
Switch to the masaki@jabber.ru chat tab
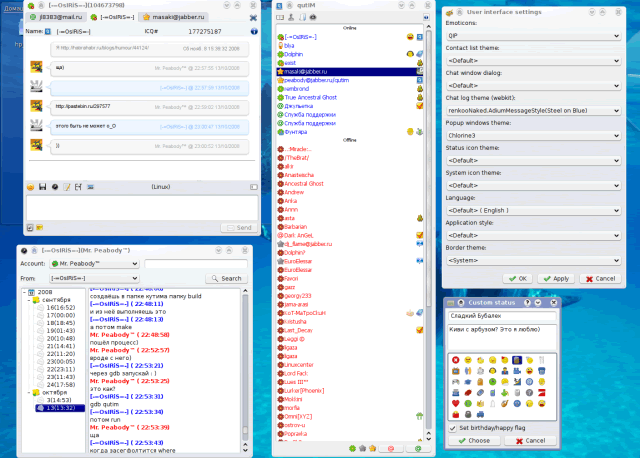tap(174, 17)
